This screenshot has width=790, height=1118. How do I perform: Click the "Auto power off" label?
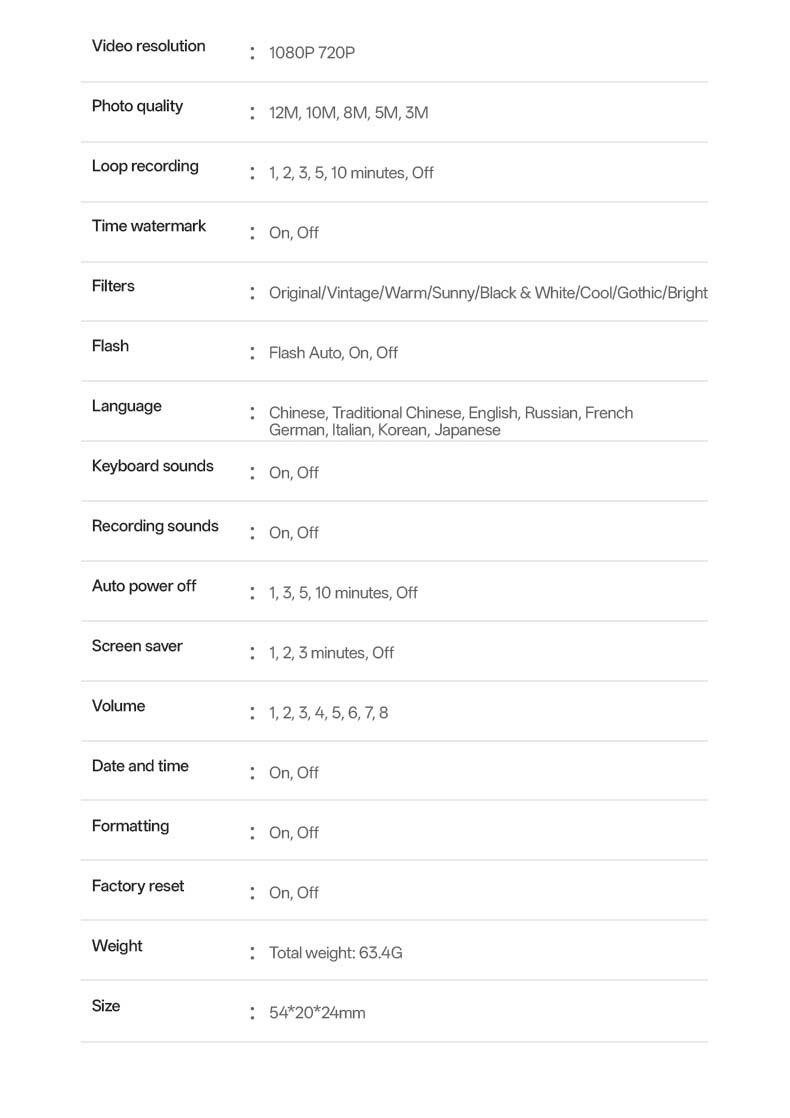pyautogui.click(x=144, y=586)
